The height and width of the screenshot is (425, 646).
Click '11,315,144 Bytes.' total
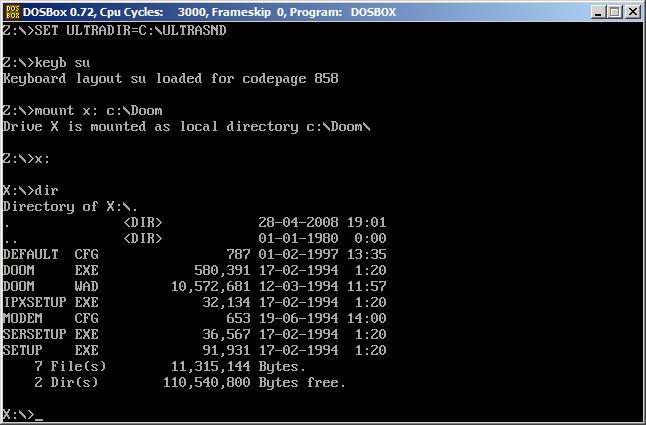[239, 367]
